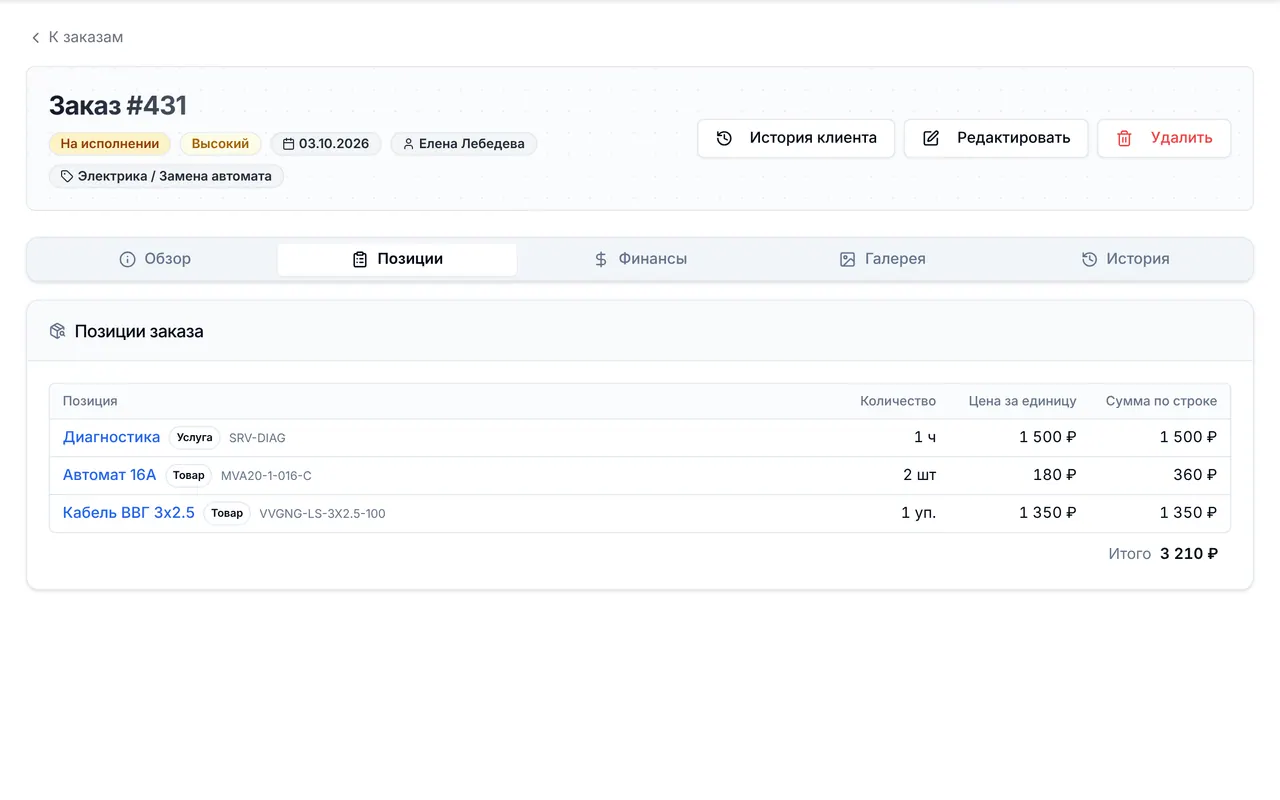
Task: Click the person icon beside Елена Лебедева
Action: [408, 144]
